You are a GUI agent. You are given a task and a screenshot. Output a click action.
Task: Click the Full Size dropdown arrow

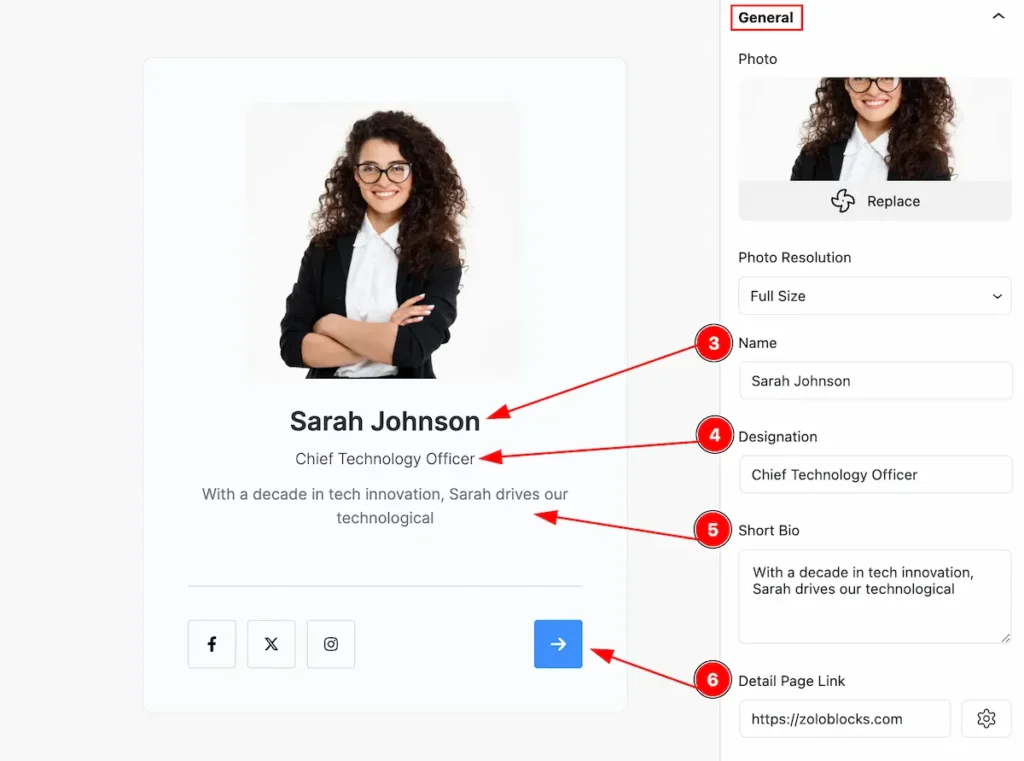click(997, 297)
